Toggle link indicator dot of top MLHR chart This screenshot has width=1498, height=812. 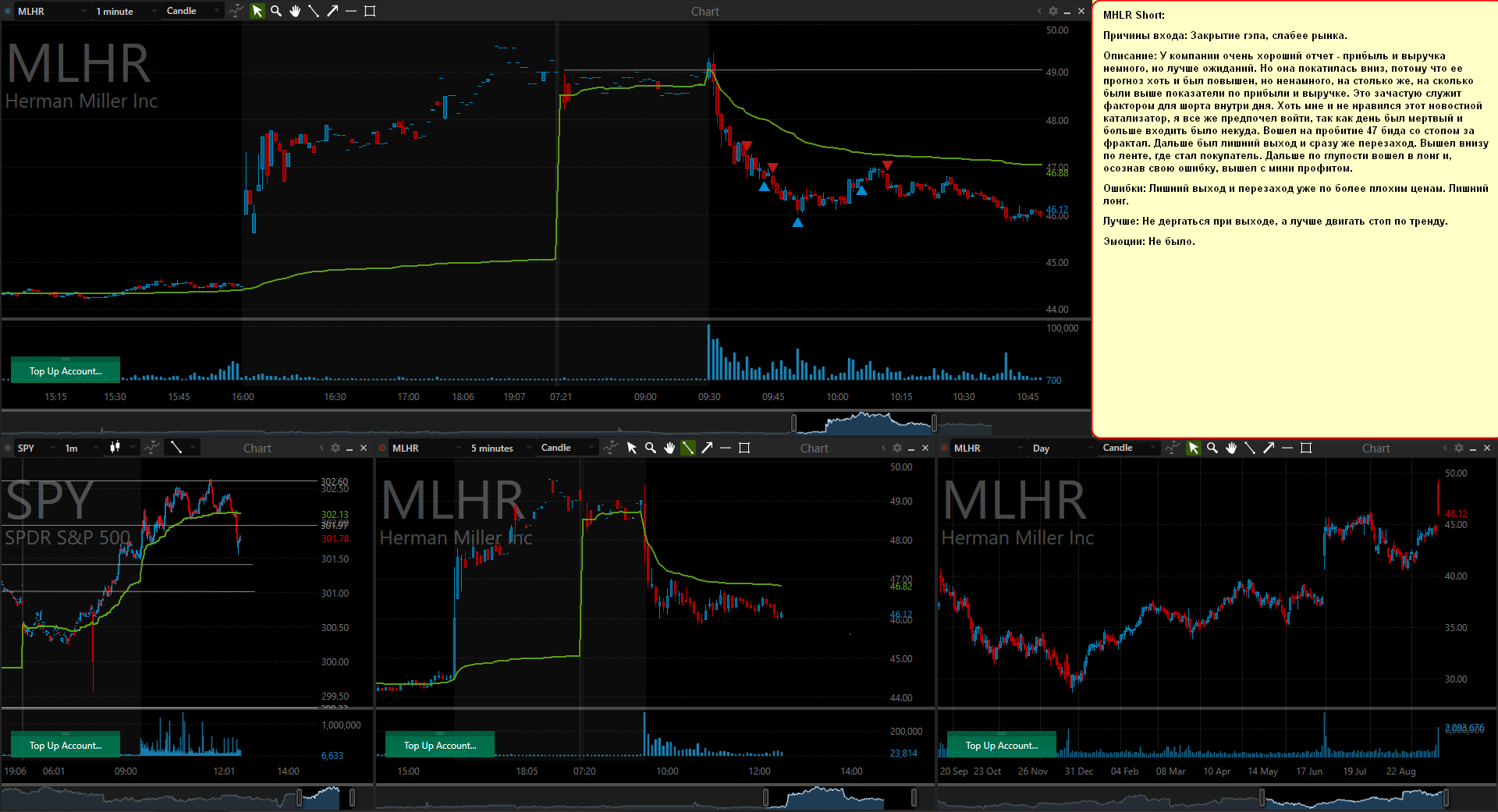click(x=9, y=12)
